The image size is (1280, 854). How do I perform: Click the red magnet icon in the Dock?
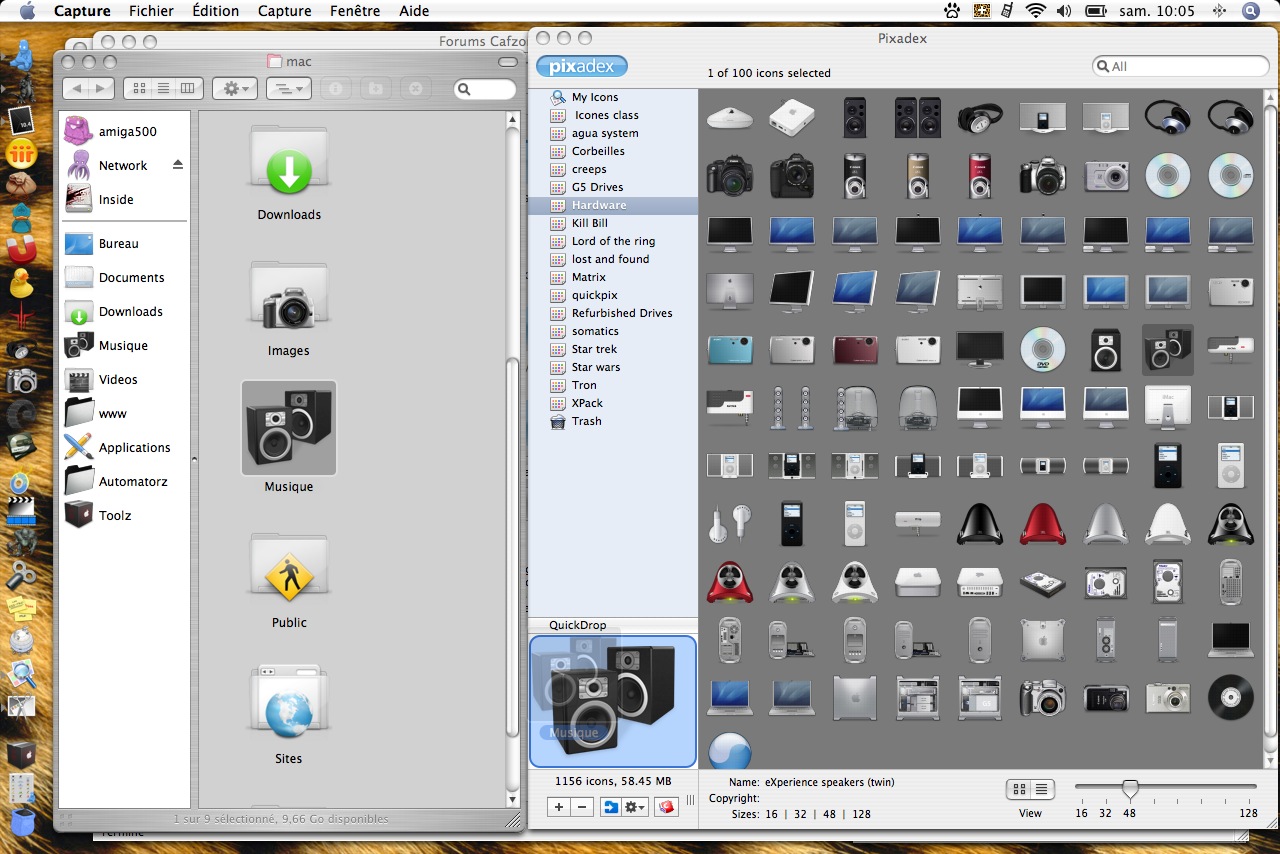21,250
